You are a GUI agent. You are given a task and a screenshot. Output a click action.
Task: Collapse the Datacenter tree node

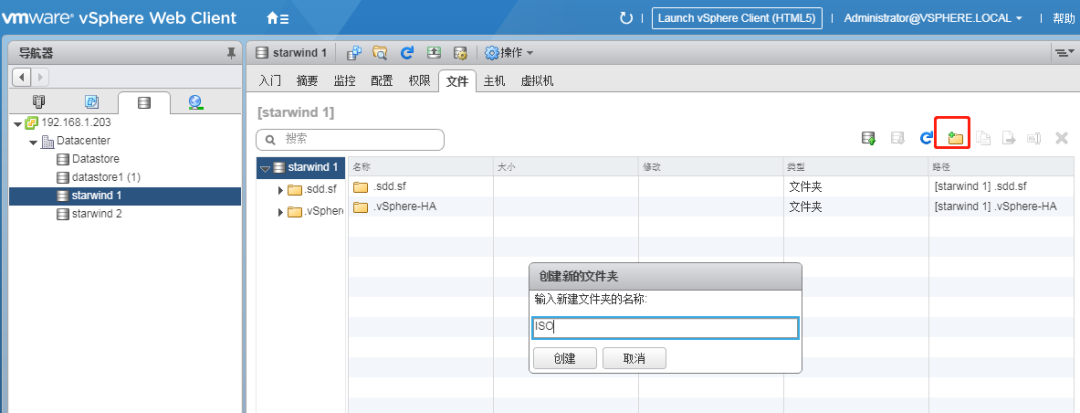[x=33, y=142]
